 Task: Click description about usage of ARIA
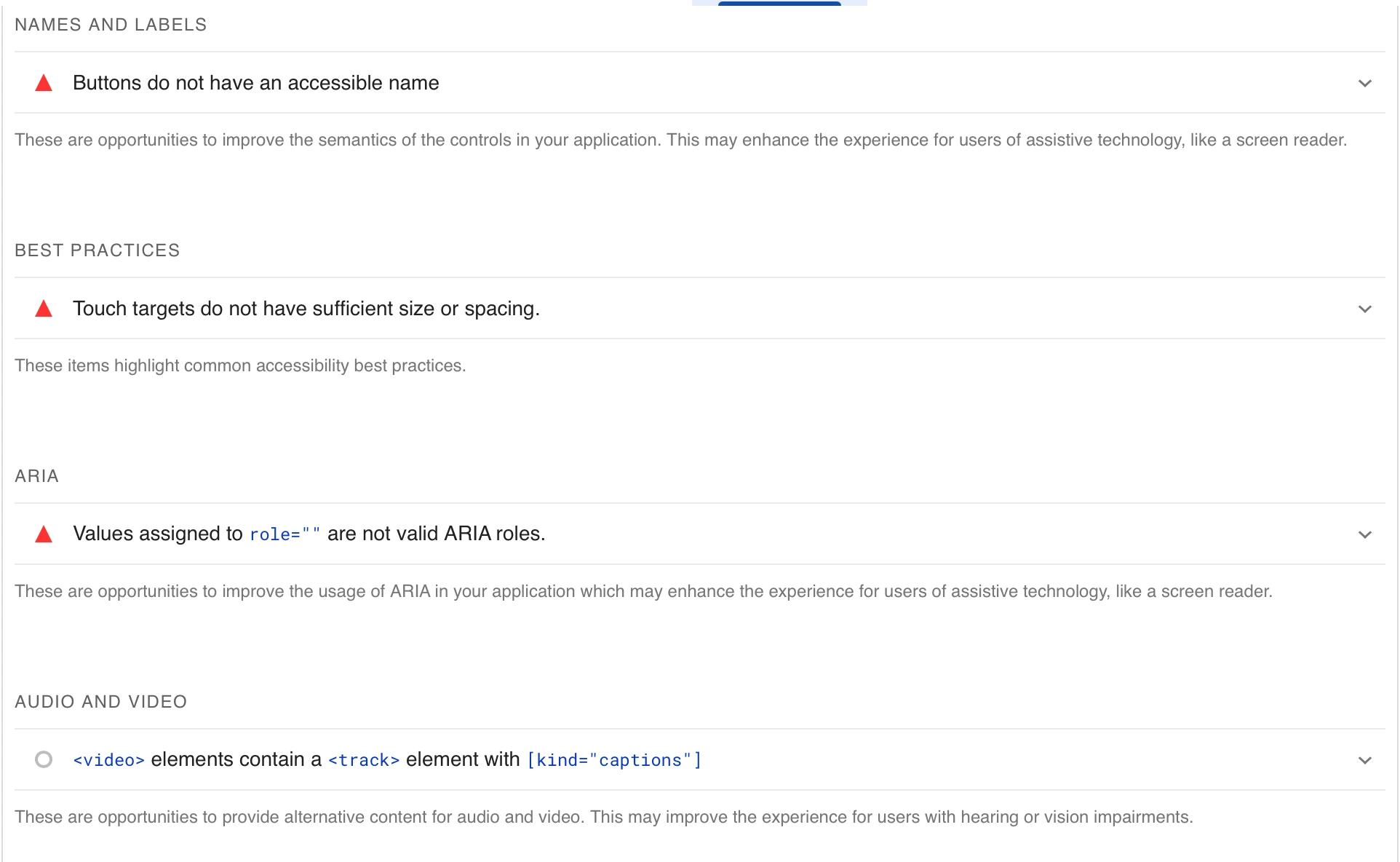pyautogui.click(x=644, y=591)
